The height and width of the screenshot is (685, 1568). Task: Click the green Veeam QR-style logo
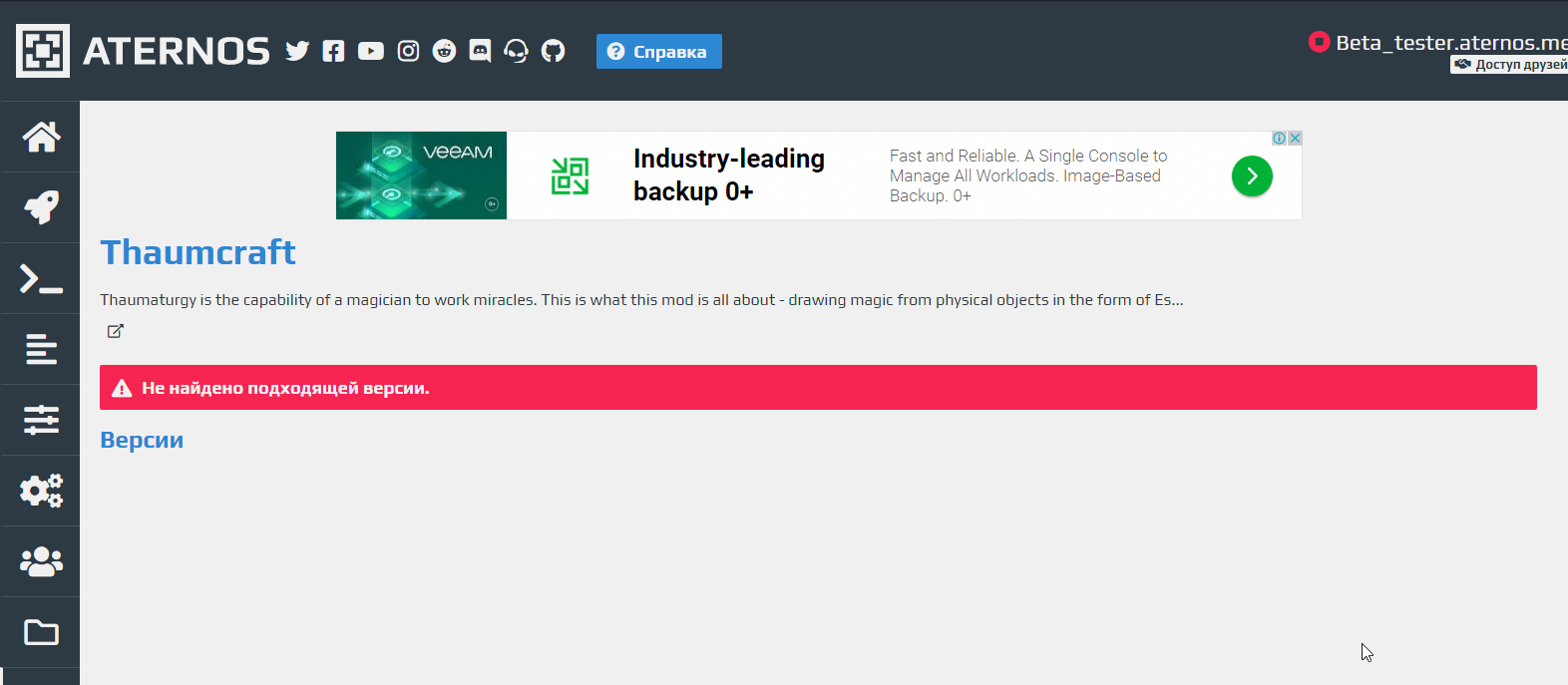point(570,176)
